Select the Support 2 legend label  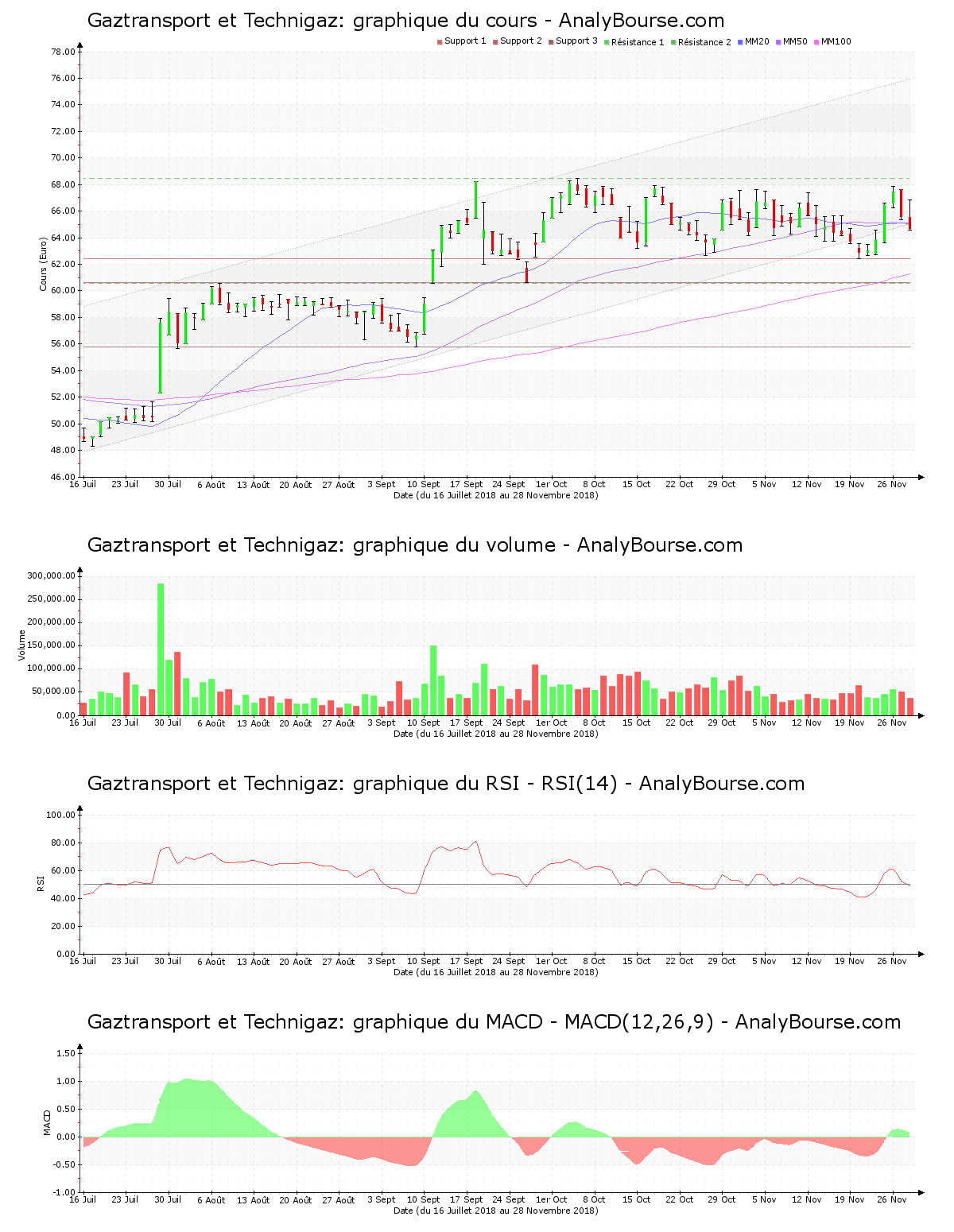point(521,41)
